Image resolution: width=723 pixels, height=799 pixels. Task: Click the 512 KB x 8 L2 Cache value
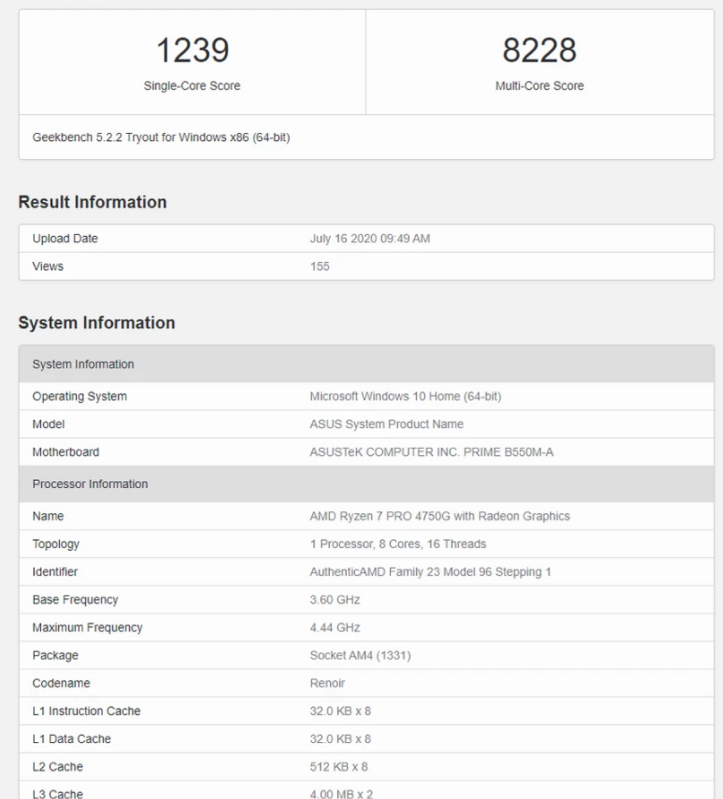point(340,767)
